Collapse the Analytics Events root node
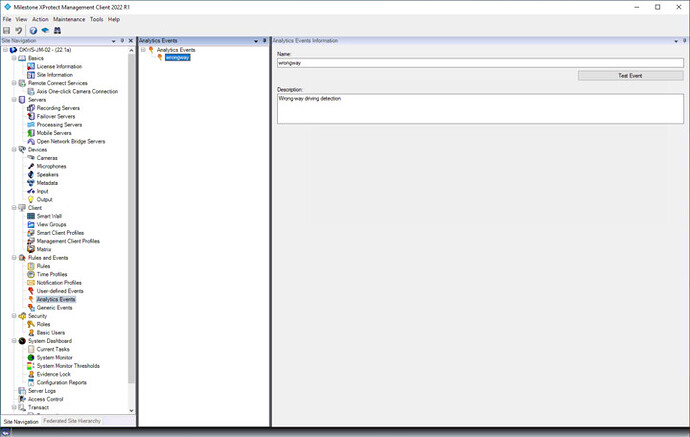The image size is (690, 437). [x=142, y=50]
